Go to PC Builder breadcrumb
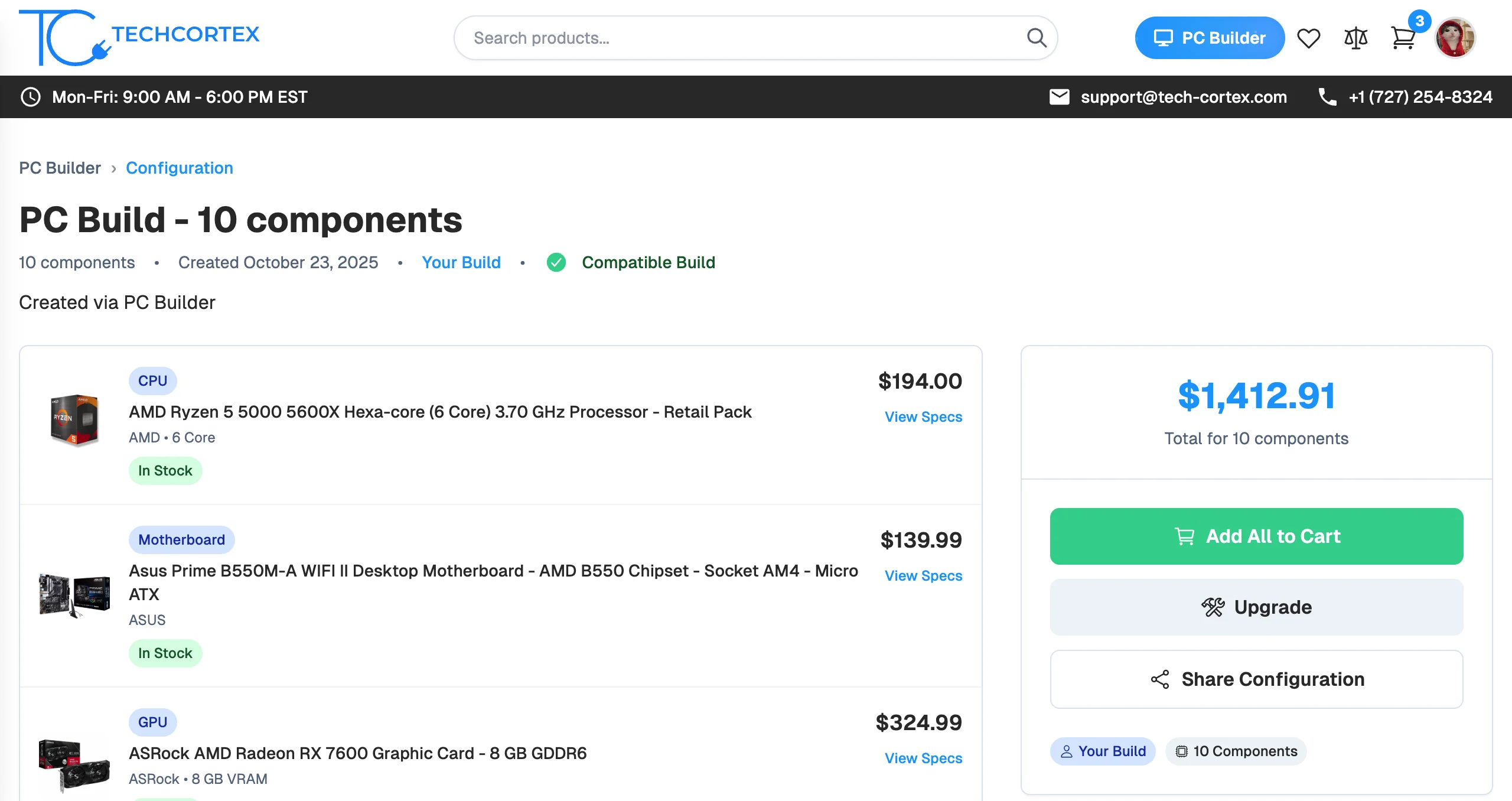The width and height of the screenshot is (1512, 801). [x=60, y=168]
